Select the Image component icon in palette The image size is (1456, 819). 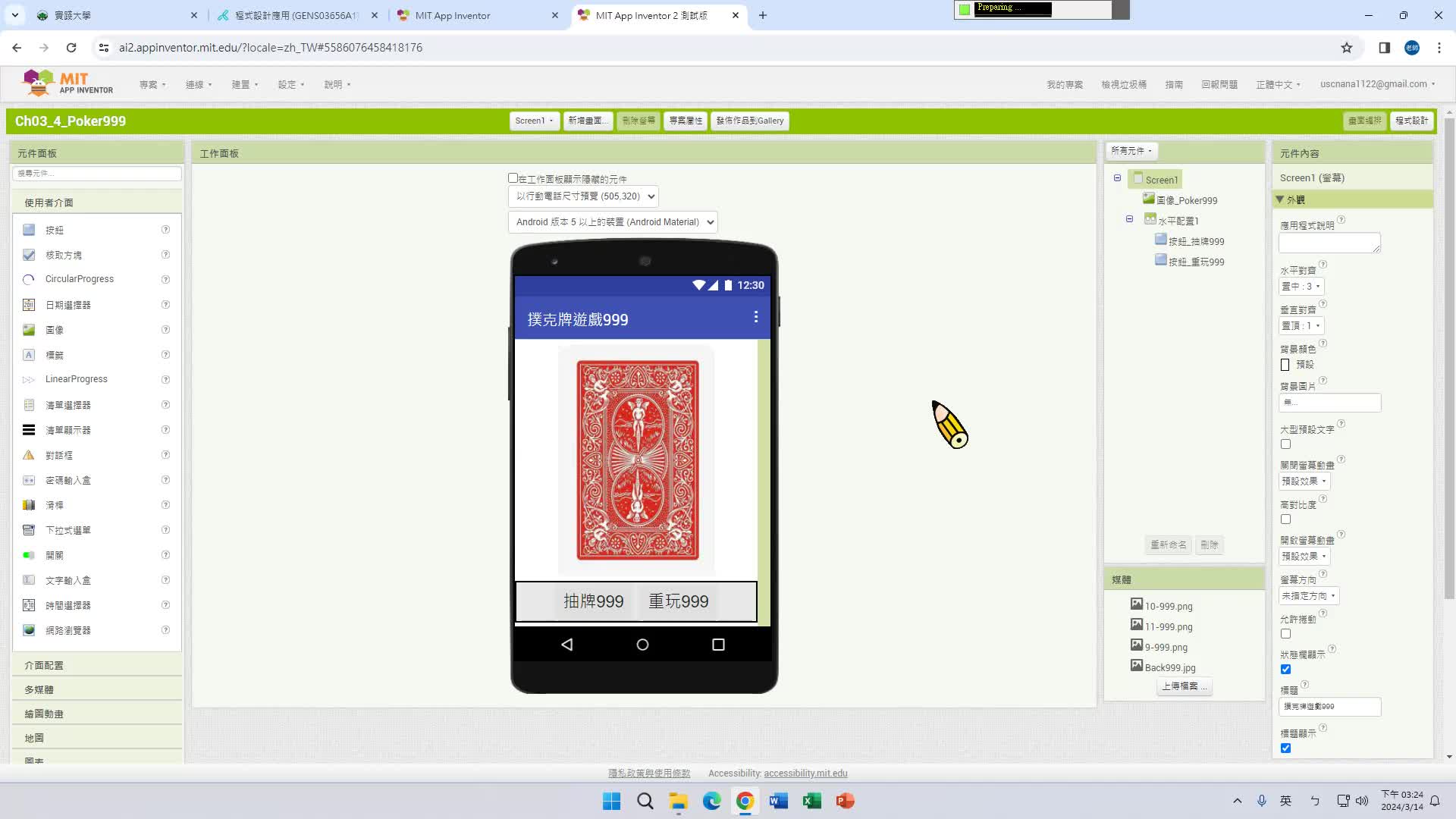coord(29,330)
